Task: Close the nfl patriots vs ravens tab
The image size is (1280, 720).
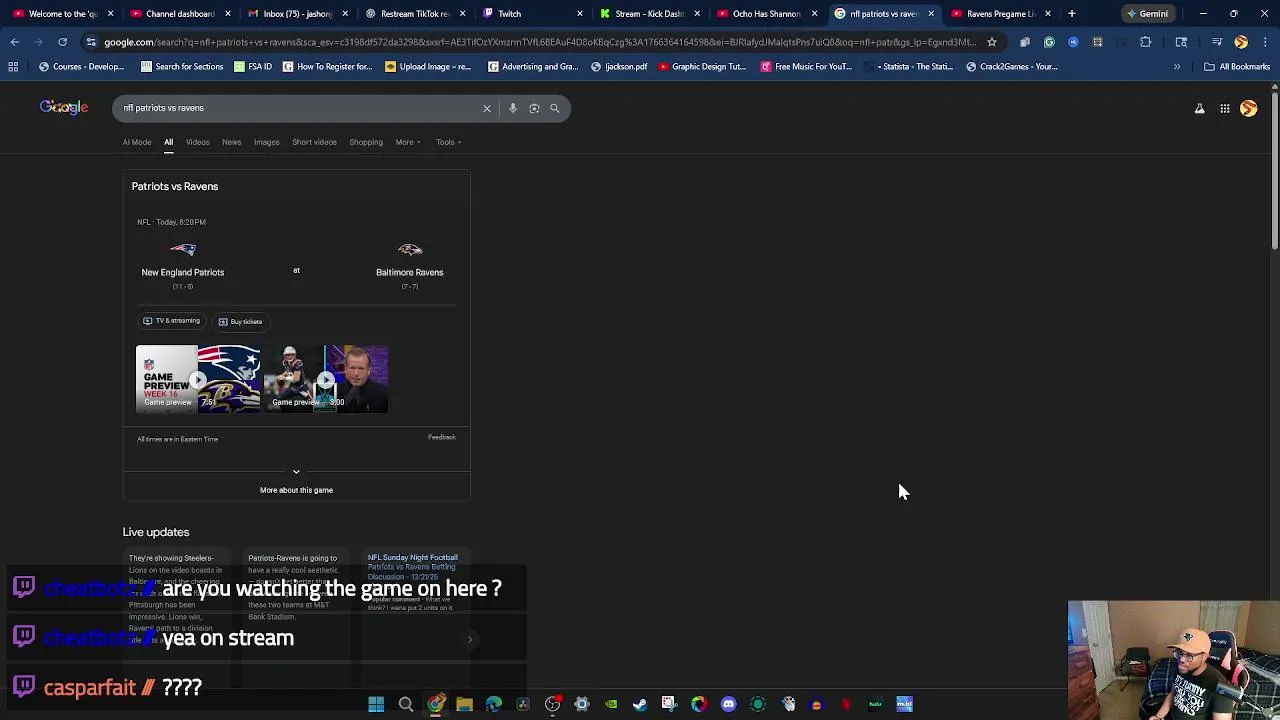Action: tap(931, 13)
